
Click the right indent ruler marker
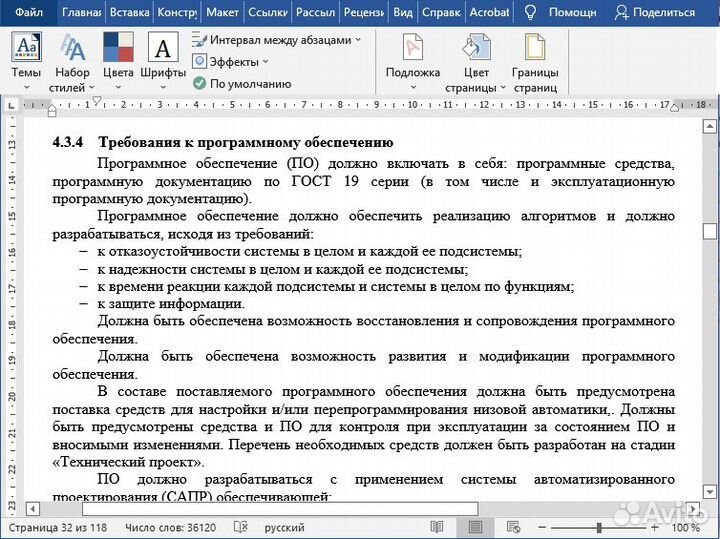click(x=674, y=107)
